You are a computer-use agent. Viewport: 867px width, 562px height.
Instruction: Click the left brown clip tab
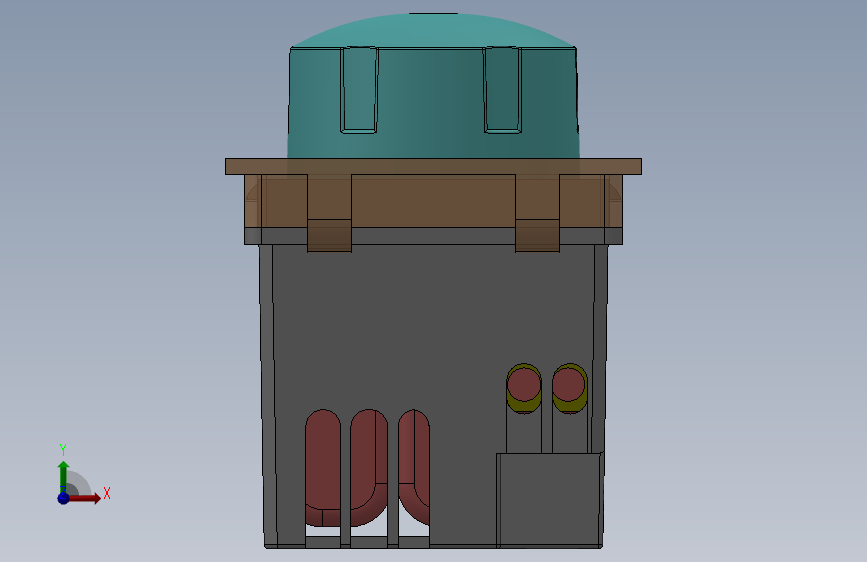click(329, 213)
